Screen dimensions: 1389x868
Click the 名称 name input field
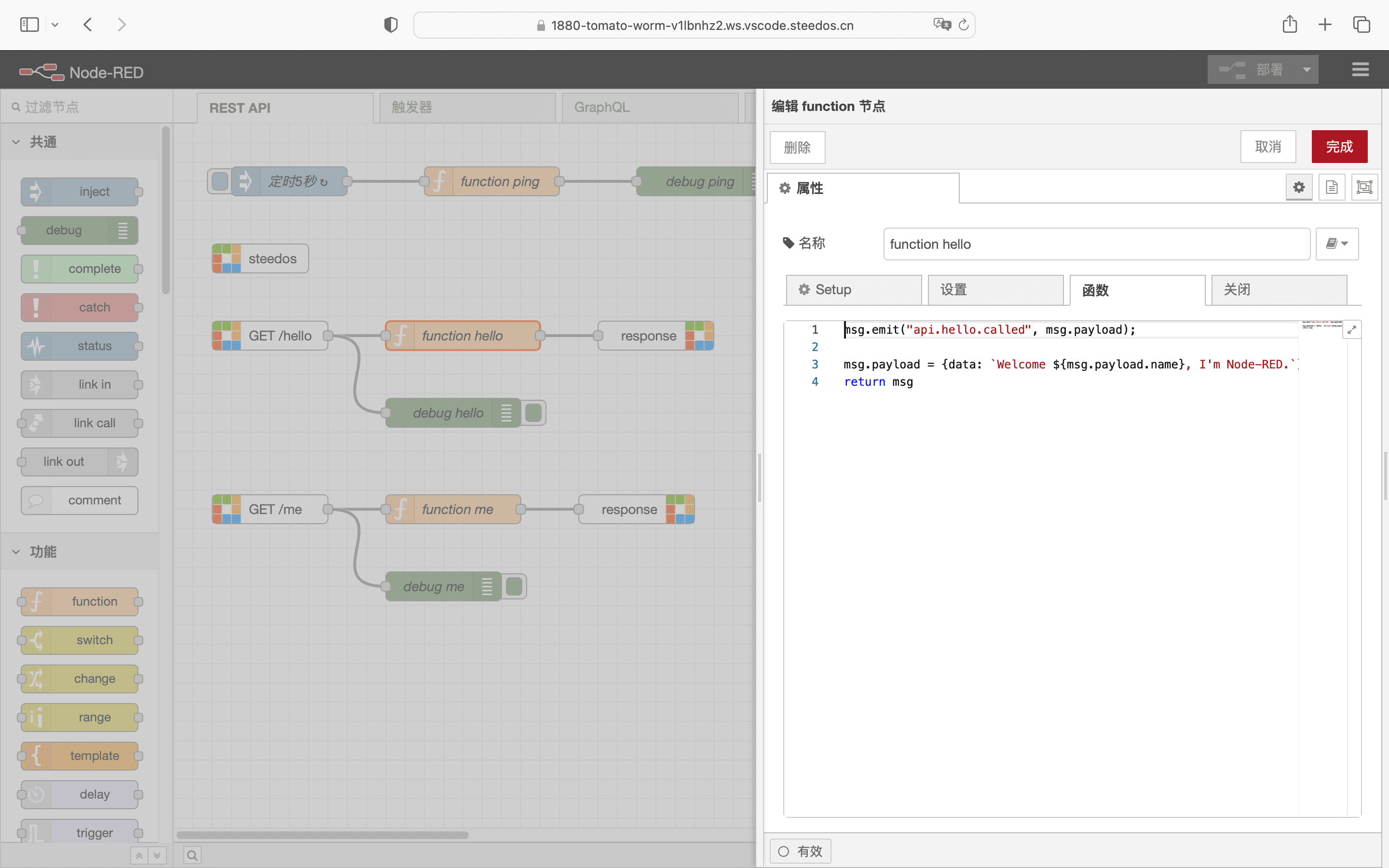pos(1096,244)
